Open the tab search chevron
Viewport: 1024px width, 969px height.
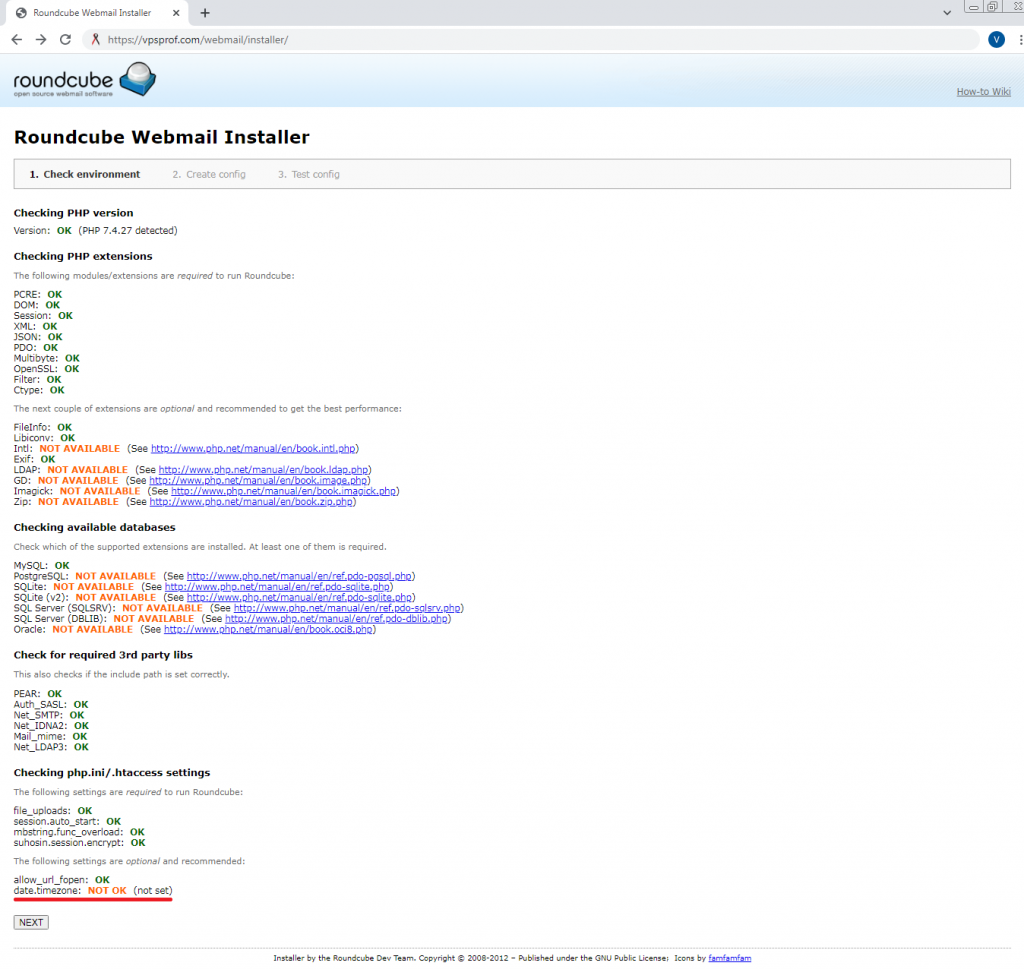coord(947,13)
